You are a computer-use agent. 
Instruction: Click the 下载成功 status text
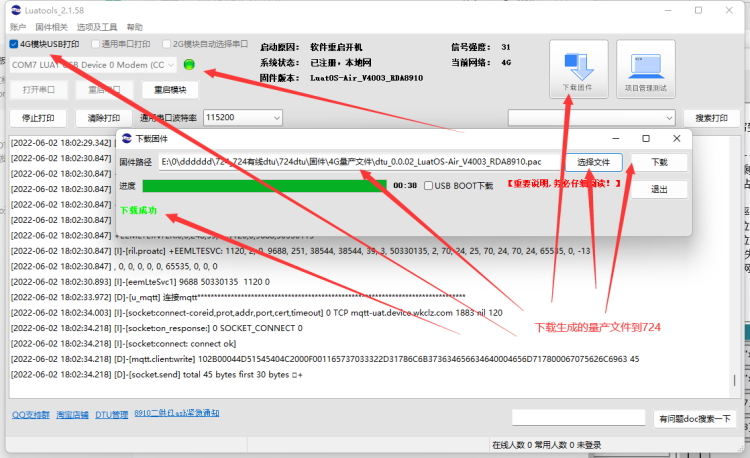click(138, 210)
